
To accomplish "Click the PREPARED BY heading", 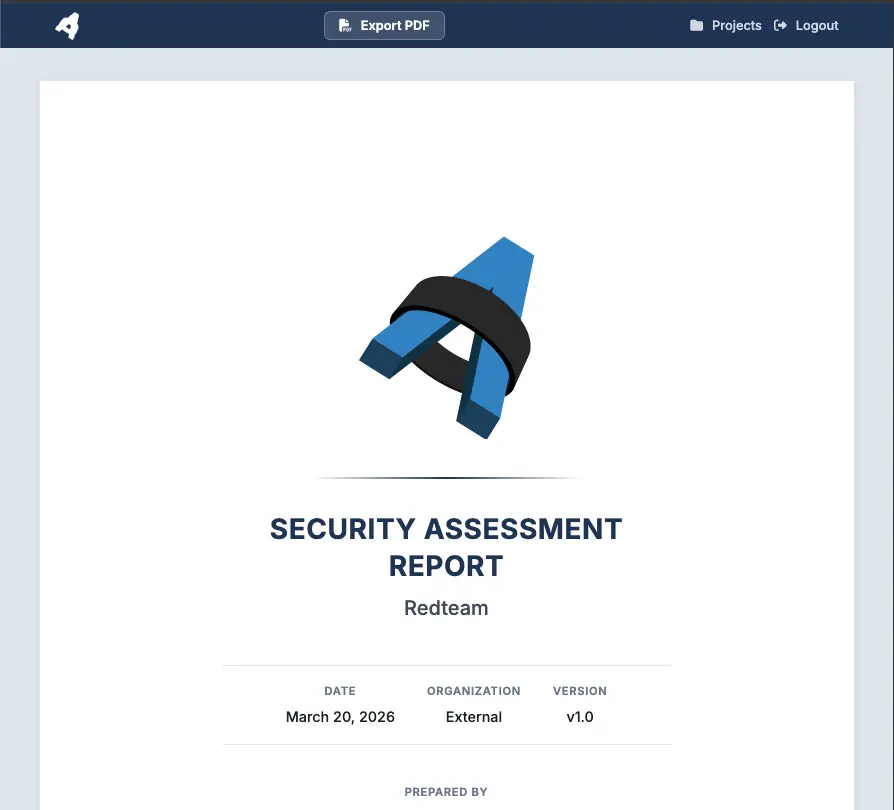I will [x=446, y=791].
